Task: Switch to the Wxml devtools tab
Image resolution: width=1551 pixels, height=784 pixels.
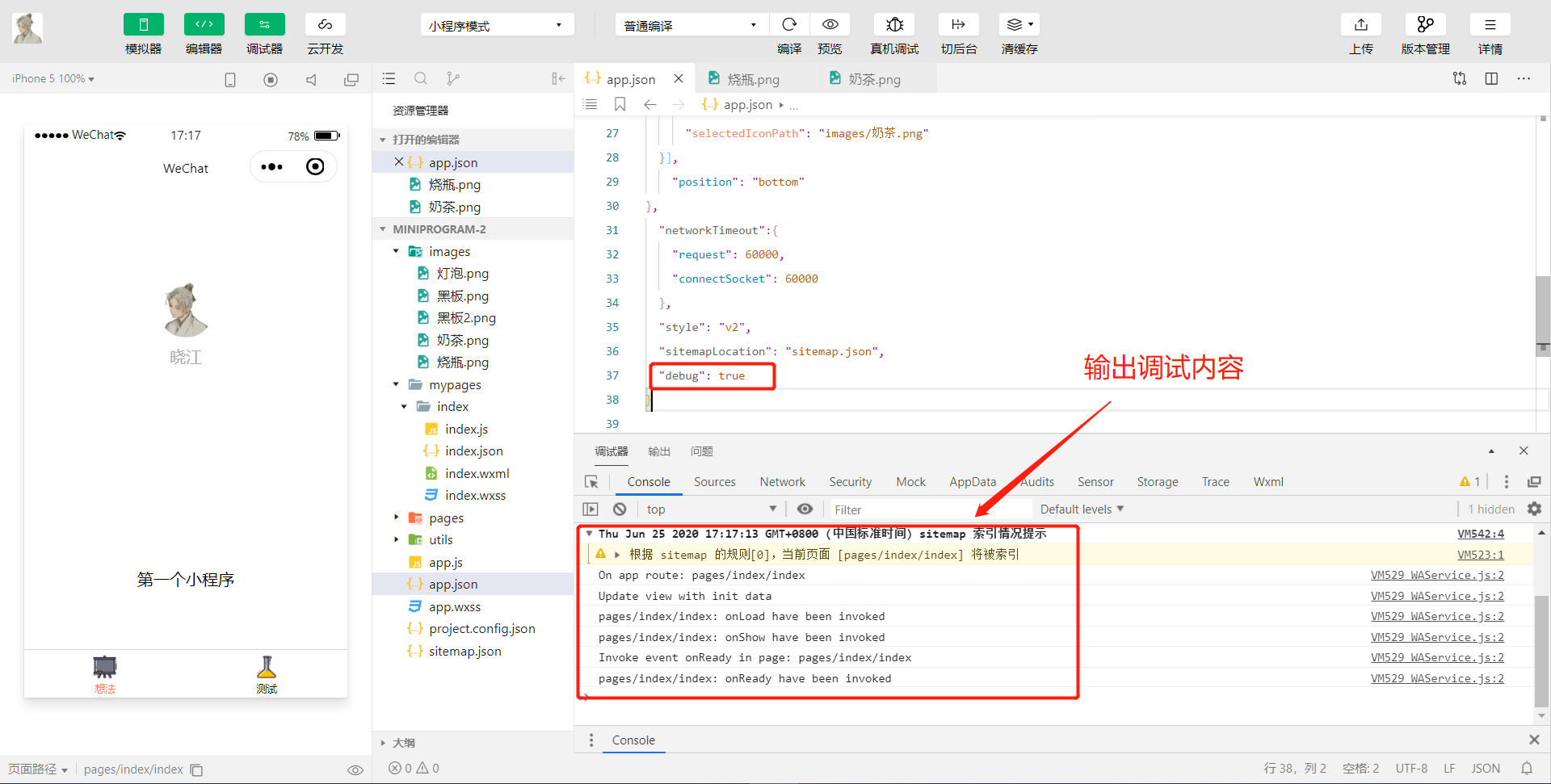Action: coord(1268,482)
